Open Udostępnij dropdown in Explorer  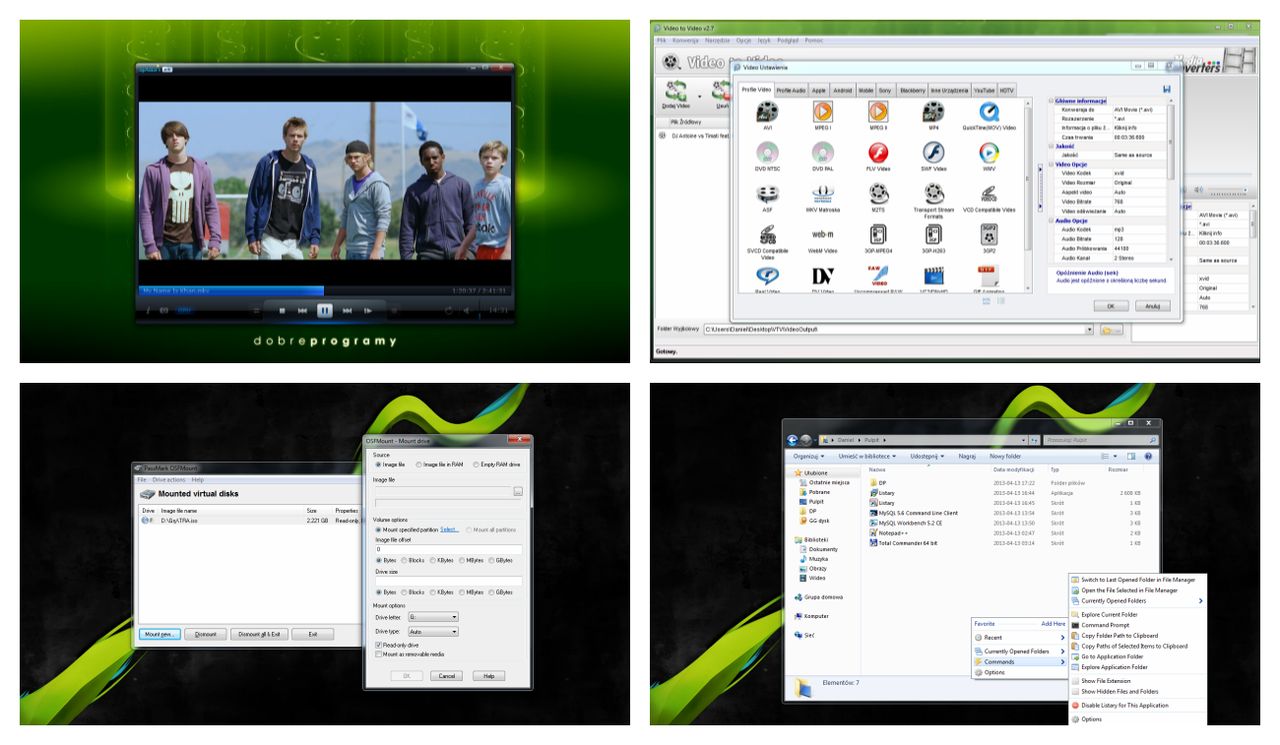927,456
